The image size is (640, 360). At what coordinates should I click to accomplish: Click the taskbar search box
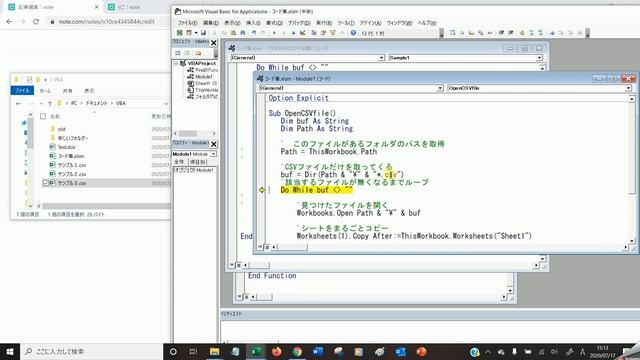[91, 351]
